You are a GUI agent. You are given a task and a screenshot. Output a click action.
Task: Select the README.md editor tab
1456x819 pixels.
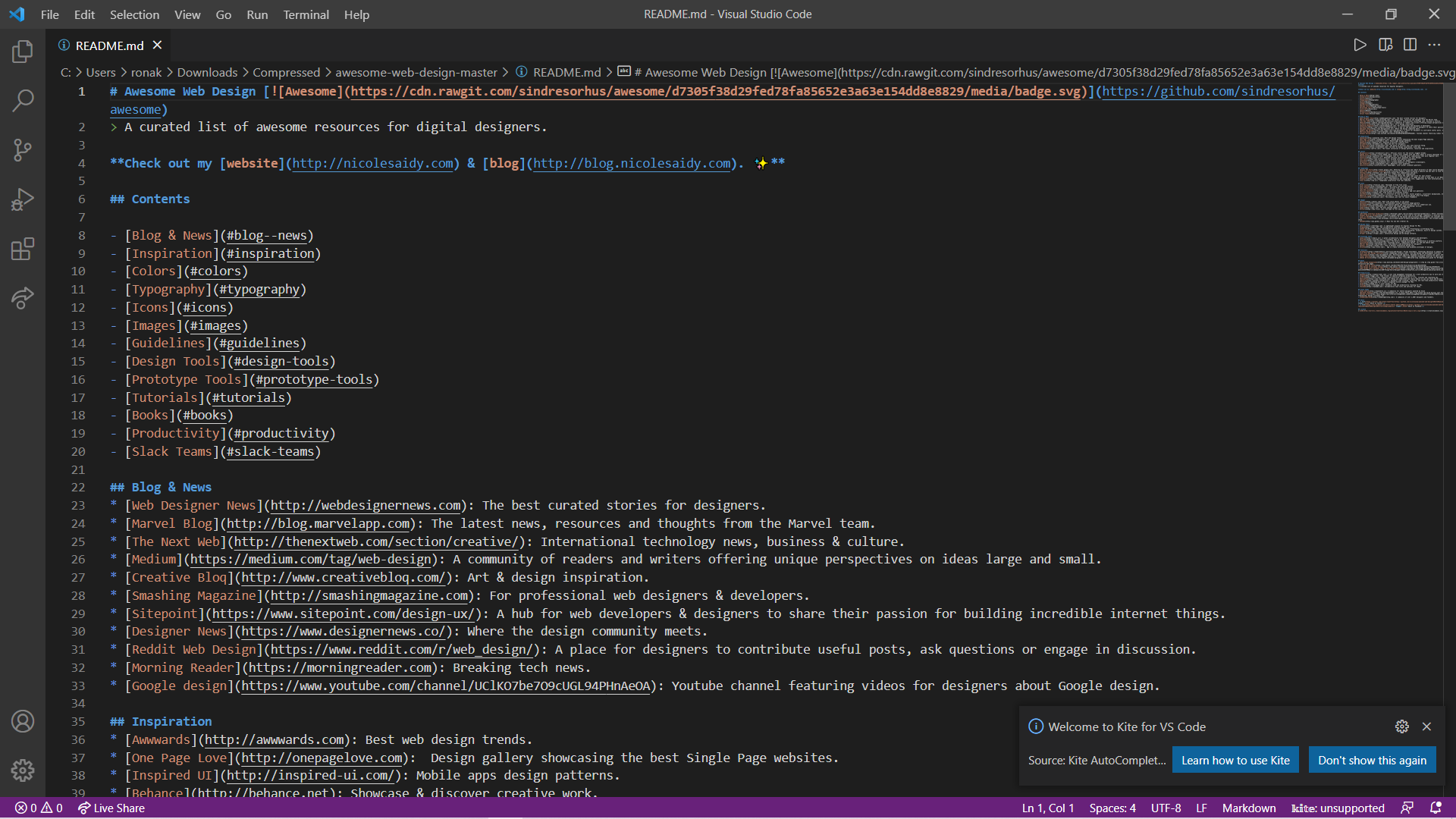[x=109, y=45]
